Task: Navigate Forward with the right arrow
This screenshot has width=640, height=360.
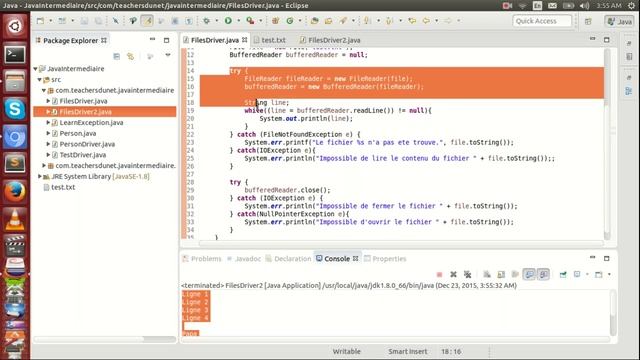Action: point(448,21)
